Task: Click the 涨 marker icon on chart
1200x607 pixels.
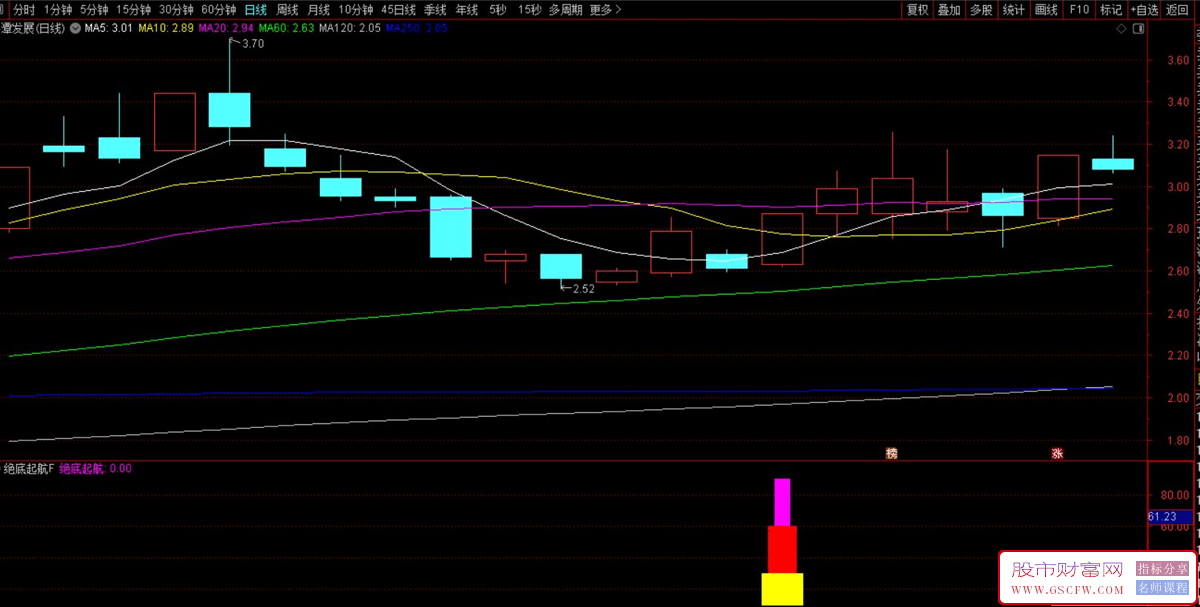Action: point(1057,453)
